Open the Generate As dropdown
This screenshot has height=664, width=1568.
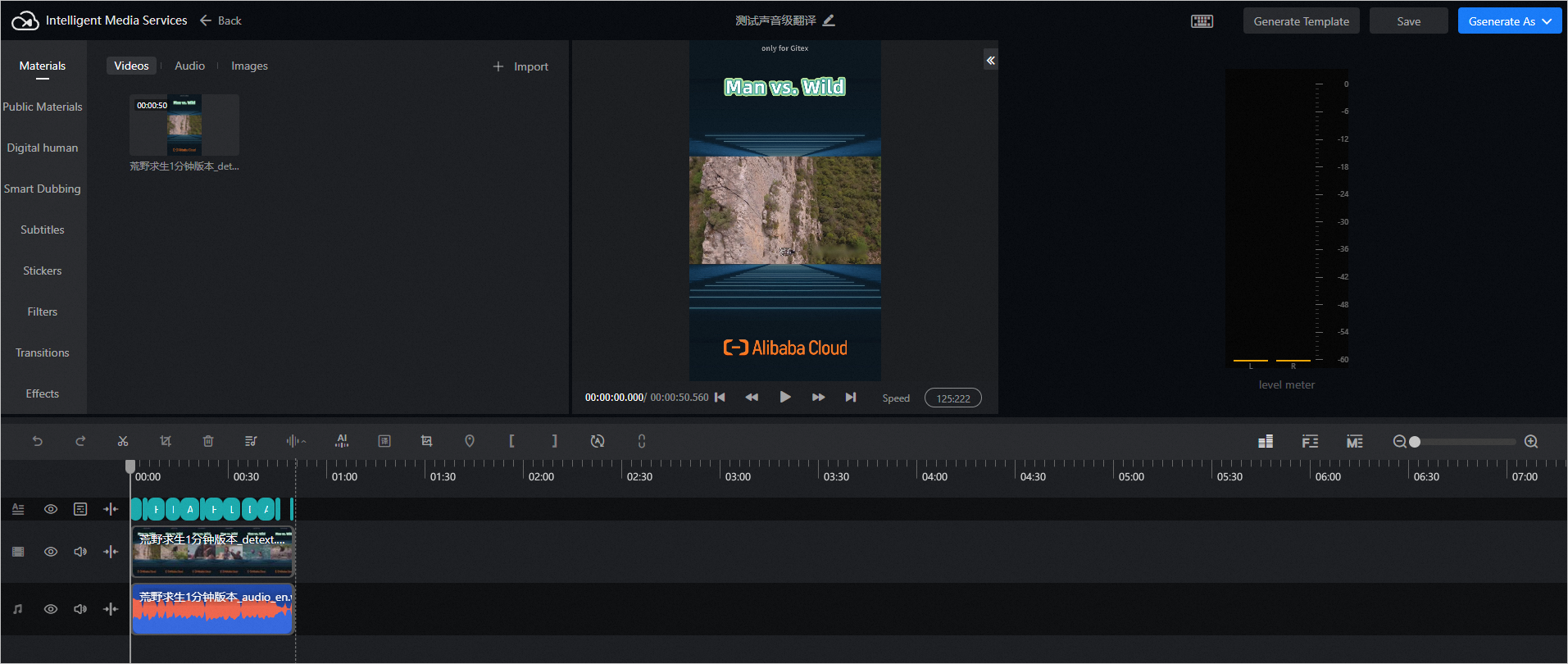click(1509, 21)
